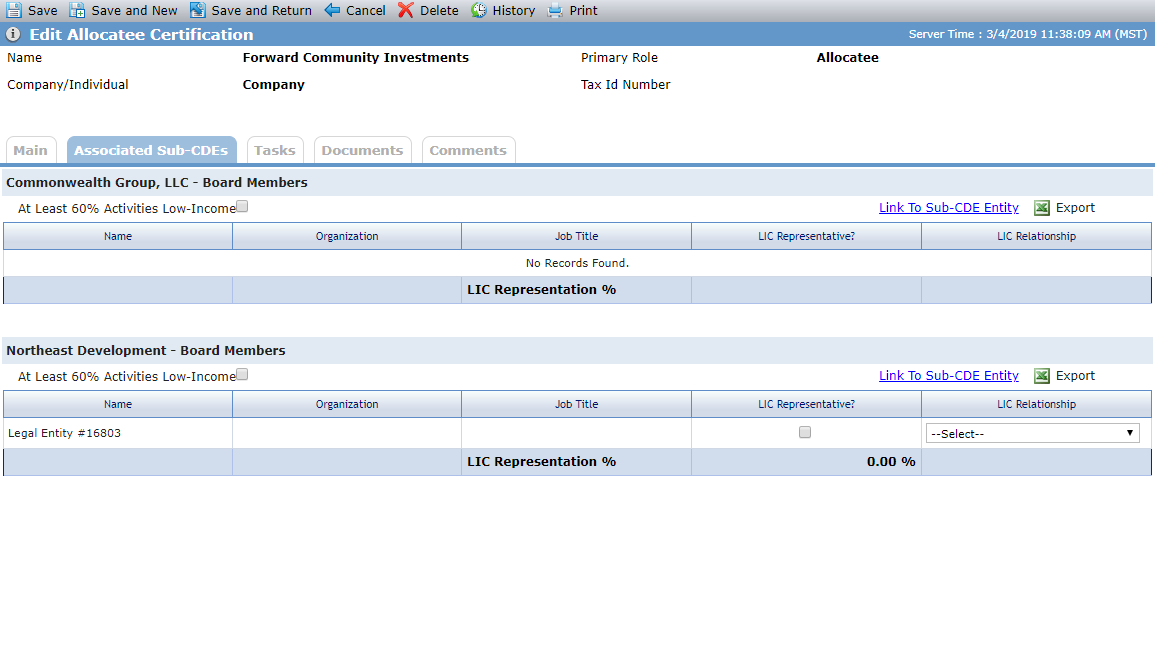
Task: Click Export text for Northeast Development table
Action: [x=1075, y=376]
